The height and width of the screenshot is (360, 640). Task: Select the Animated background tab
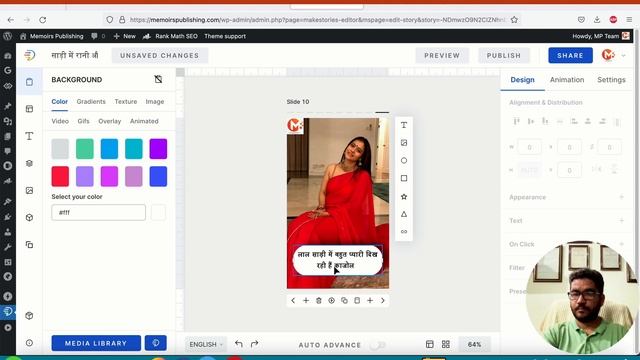point(144,121)
